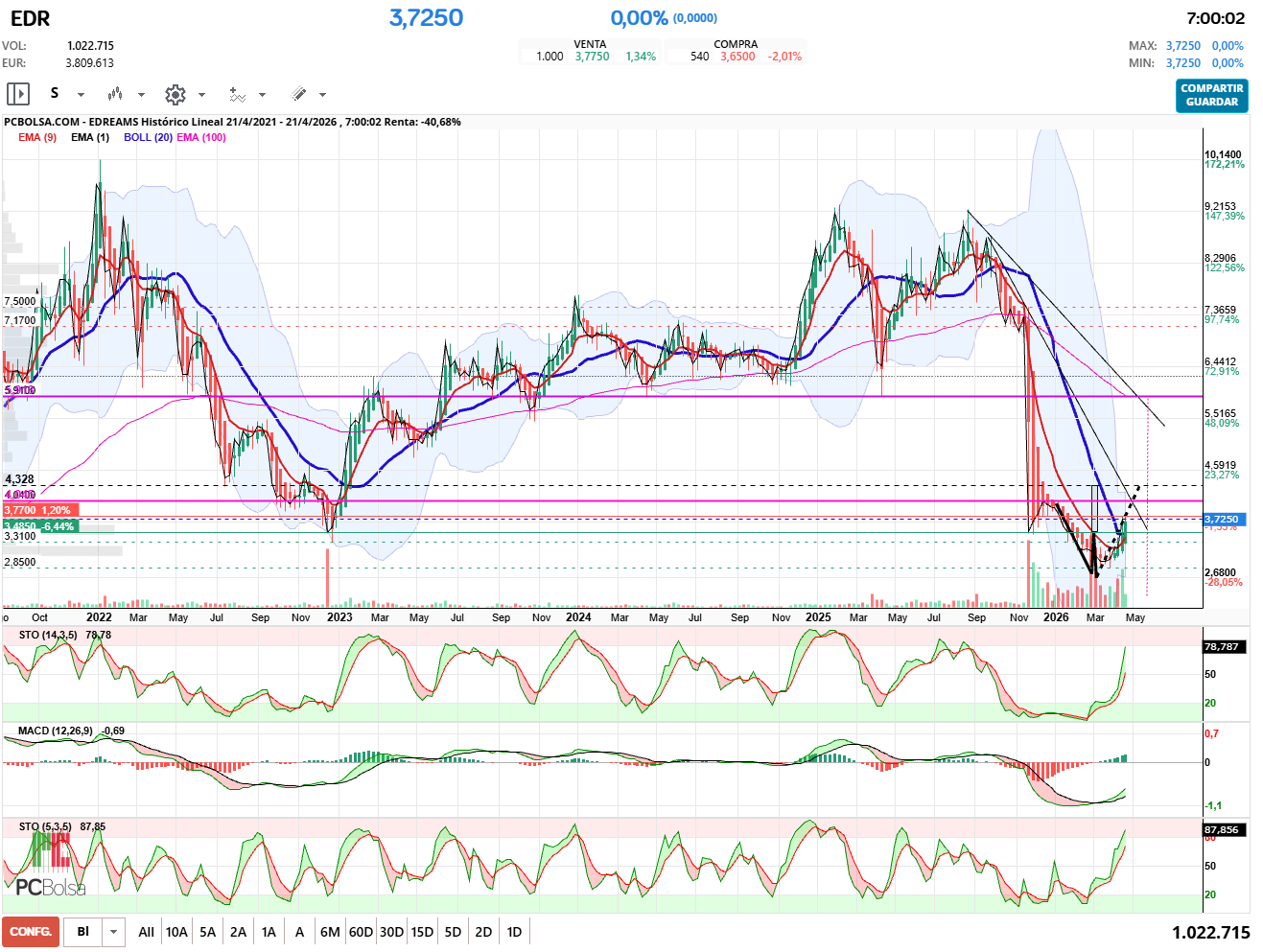Expand the dropdown arrow beside the gear

pyautogui.click(x=201, y=95)
